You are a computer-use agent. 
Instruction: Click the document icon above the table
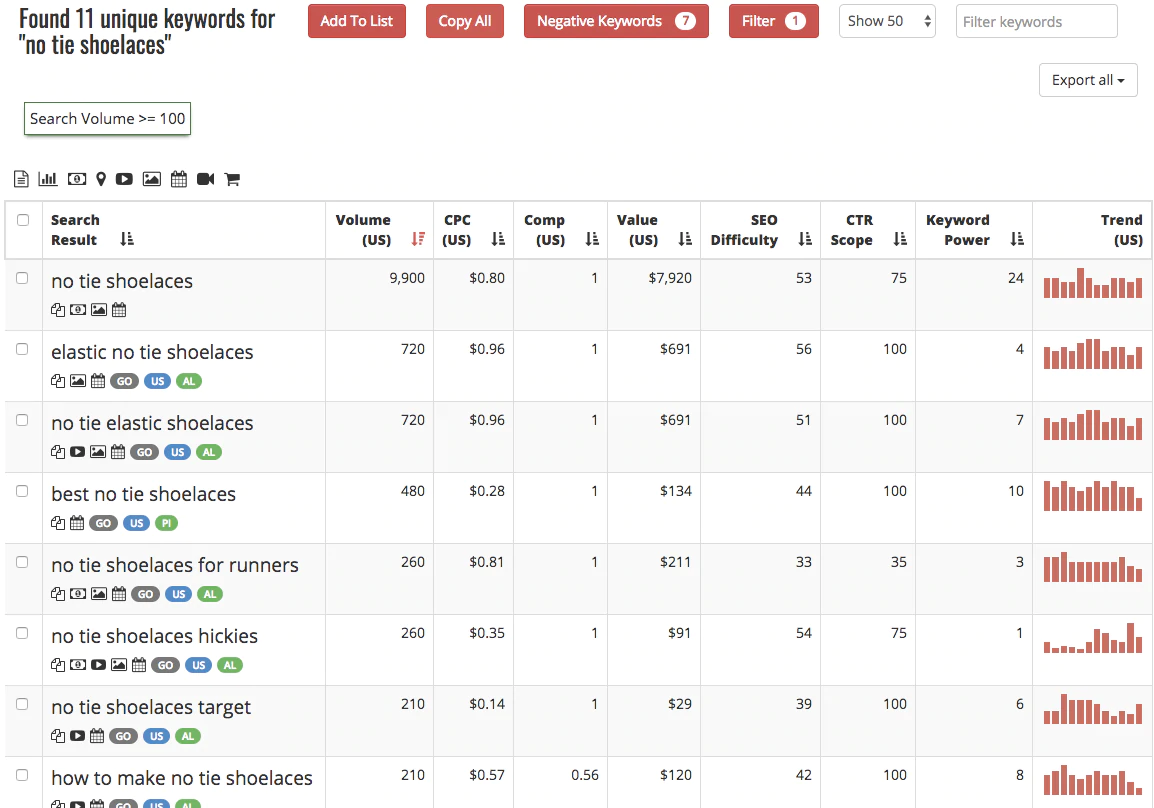point(21,179)
